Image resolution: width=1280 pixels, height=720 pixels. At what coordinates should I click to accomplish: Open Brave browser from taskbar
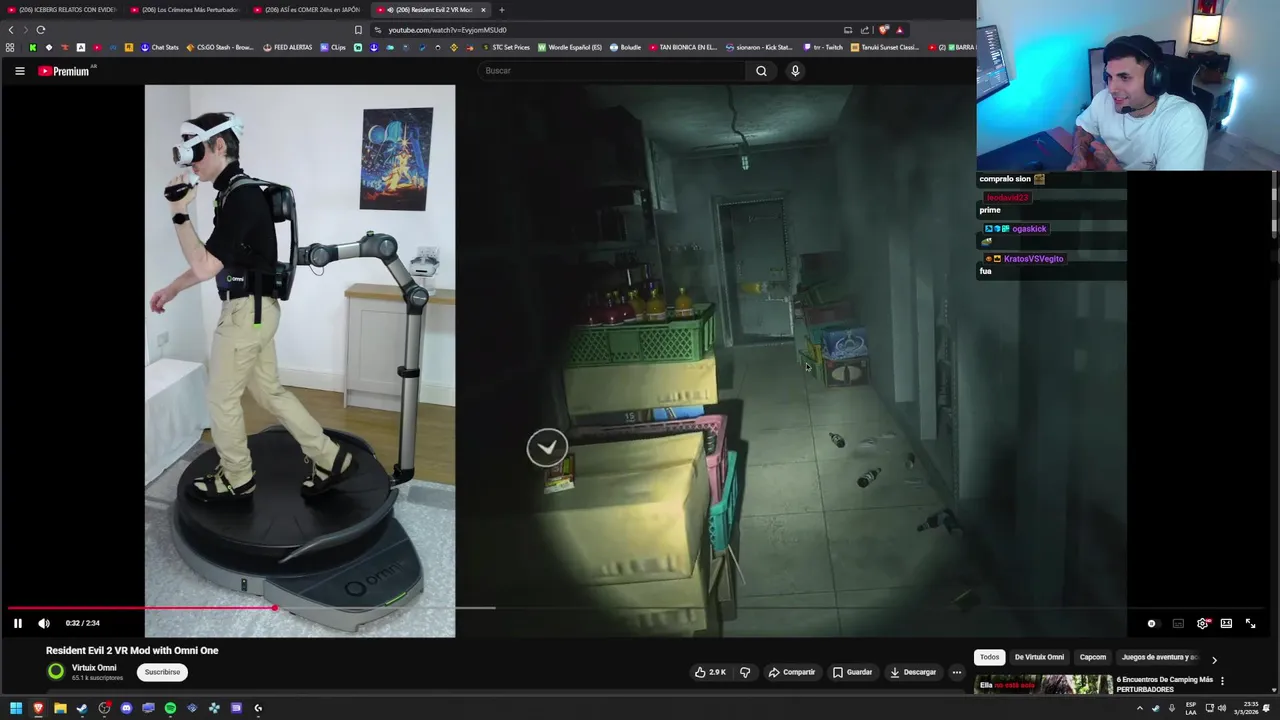tap(38, 708)
